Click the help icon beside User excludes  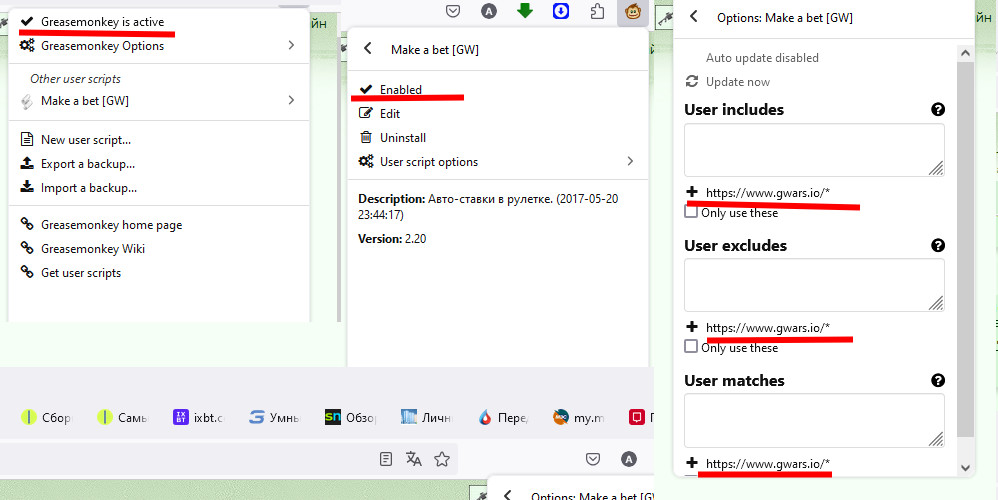point(938,246)
